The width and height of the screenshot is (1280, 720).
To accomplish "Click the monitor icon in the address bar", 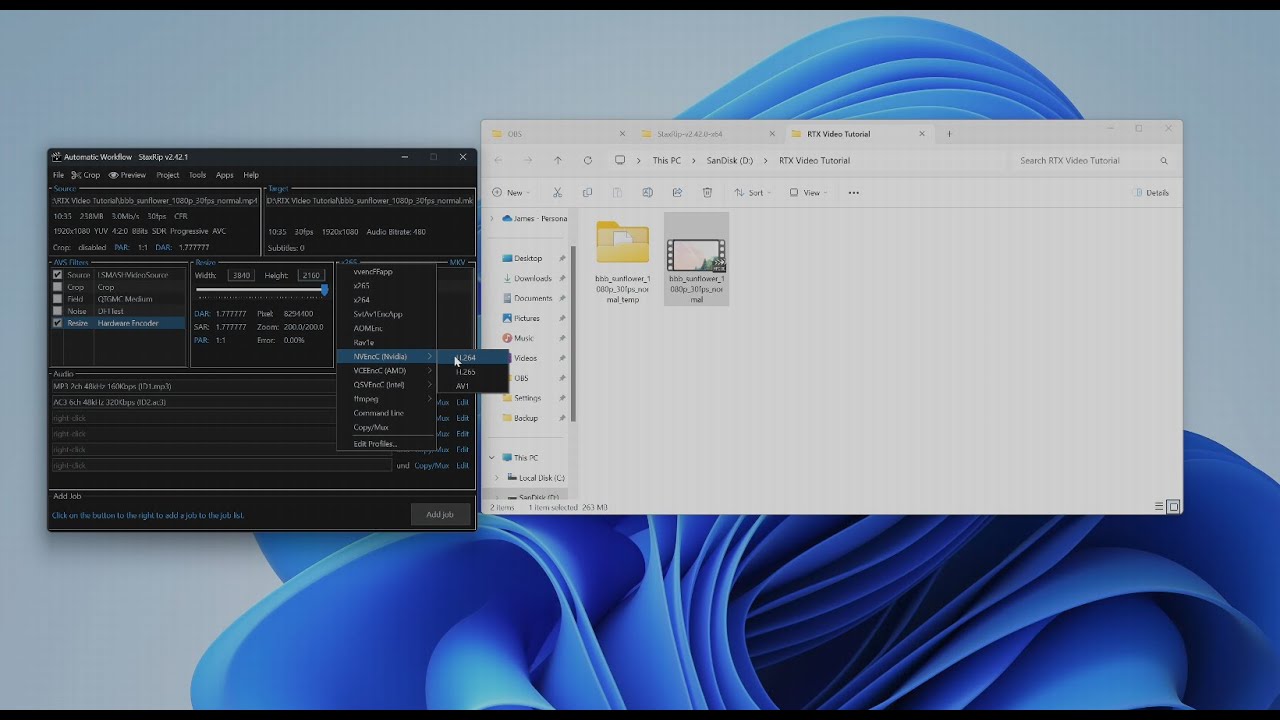I will coord(620,160).
